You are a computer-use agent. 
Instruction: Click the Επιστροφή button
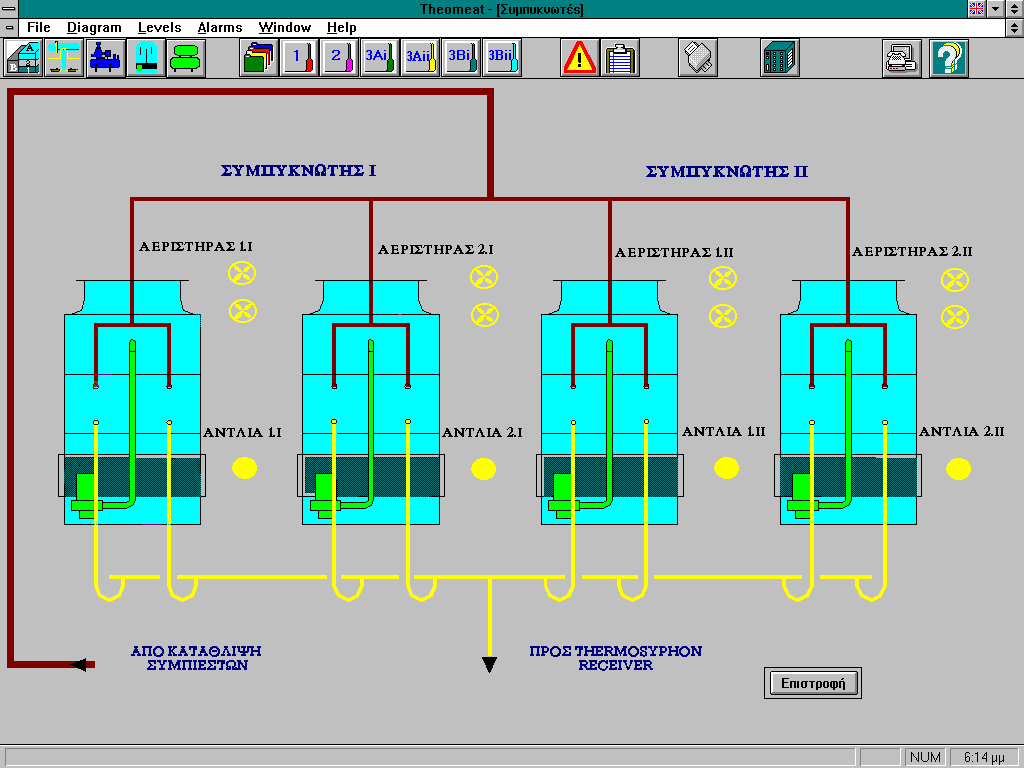813,684
